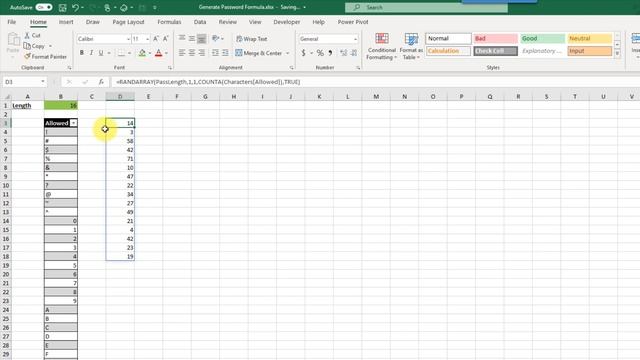Apply the Normal cell style
640x360 pixels.
[x=448, y=38]
